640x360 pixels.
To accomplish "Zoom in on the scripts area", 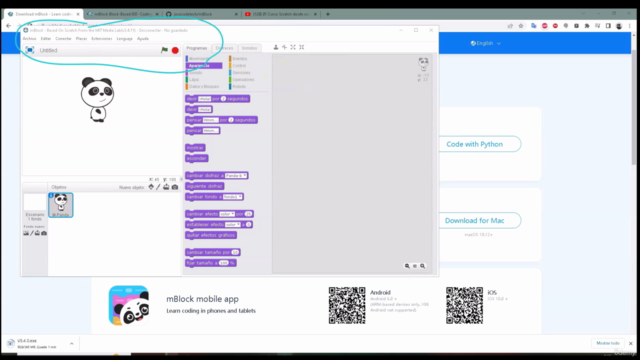I will pos(422,266).
